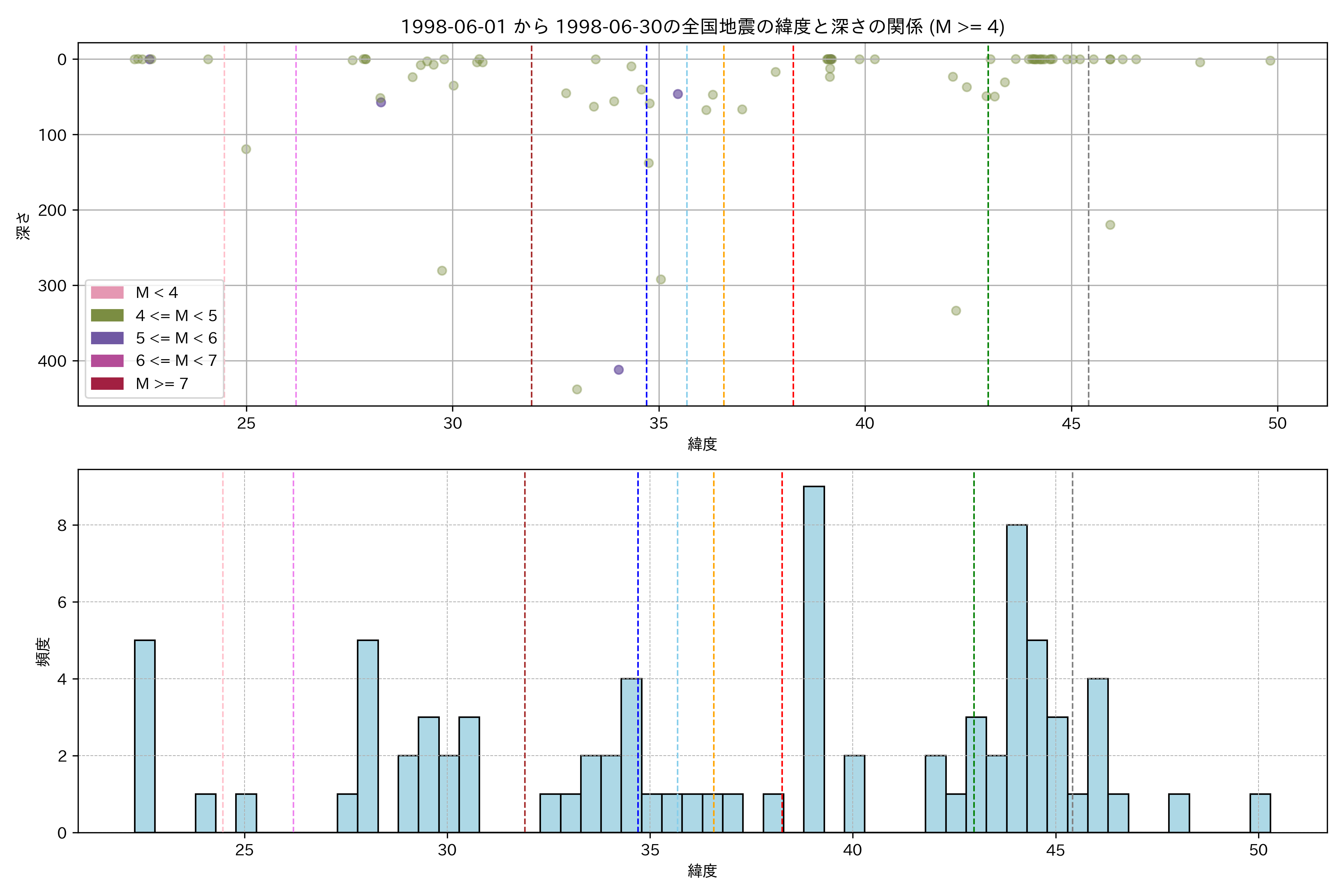
Task: Click the olive '4 <= M < 5' legend swatch
Action: (107, 315)
